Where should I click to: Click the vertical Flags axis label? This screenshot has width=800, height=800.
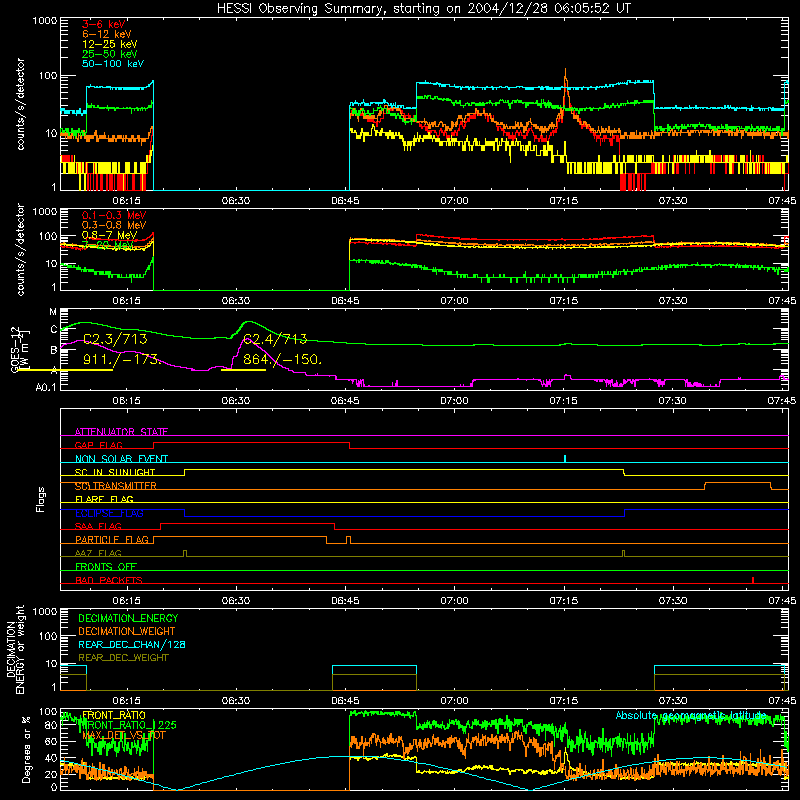click(40, 499)
